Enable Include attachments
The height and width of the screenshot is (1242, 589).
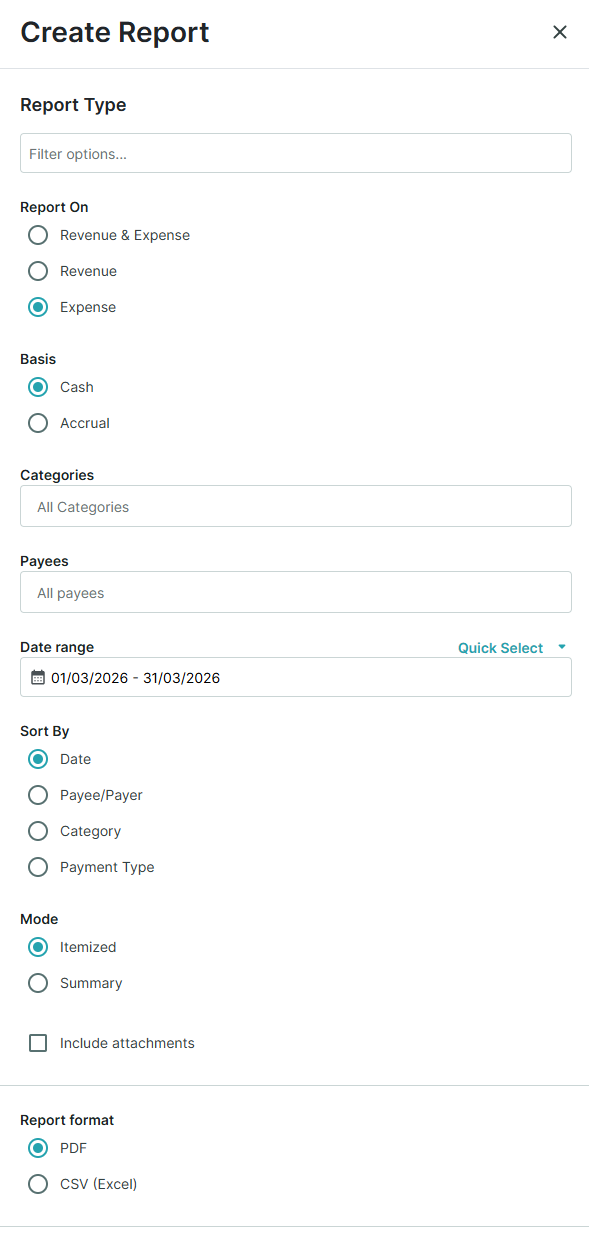[37, 1043]
